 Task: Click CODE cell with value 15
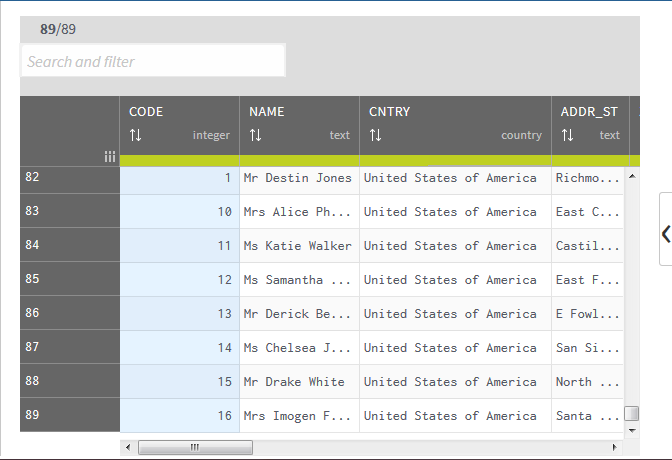coord(180,382)
